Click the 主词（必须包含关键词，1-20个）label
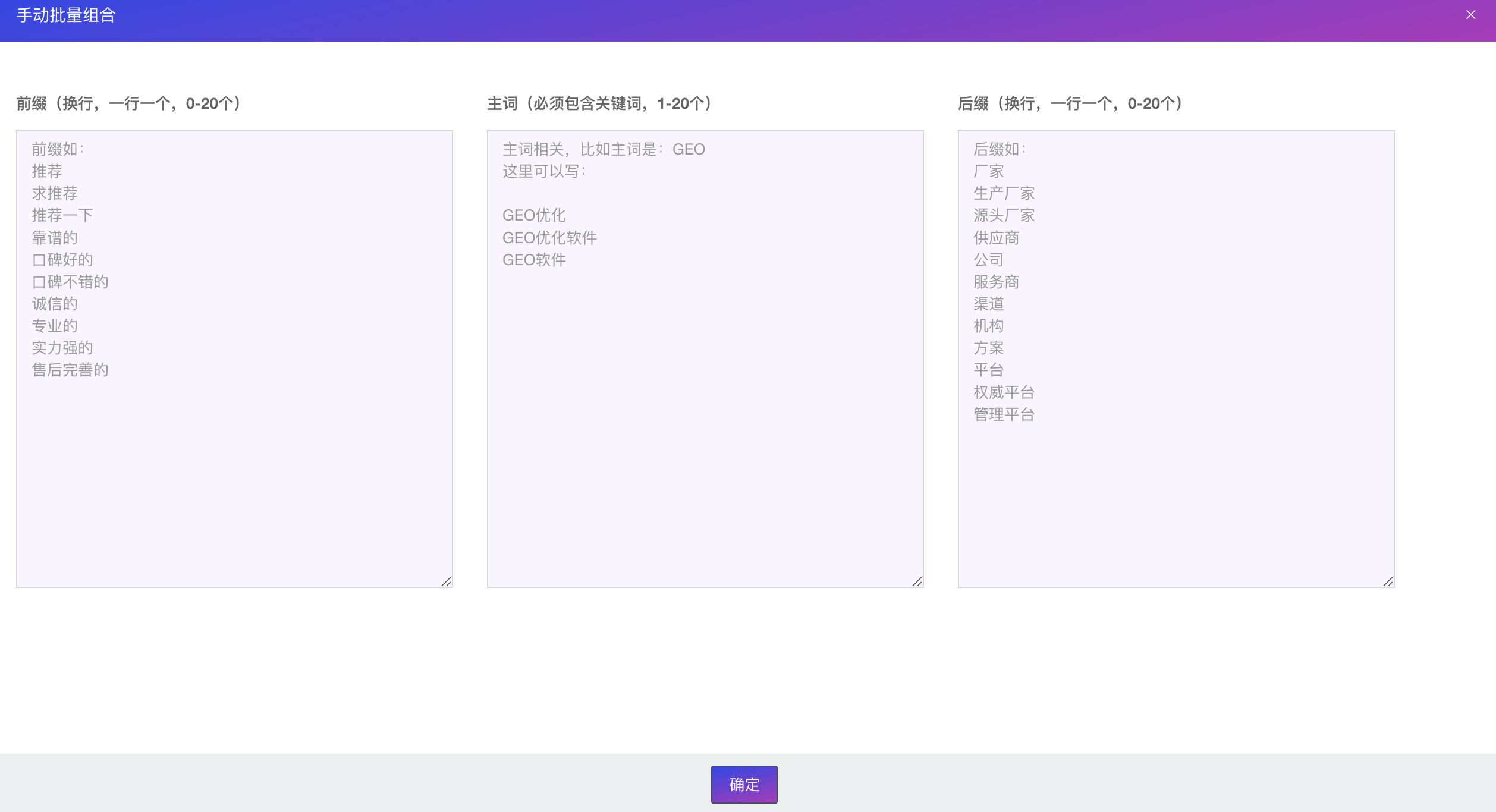Viewport: 1496px width, 812px height. pos(599,103)
